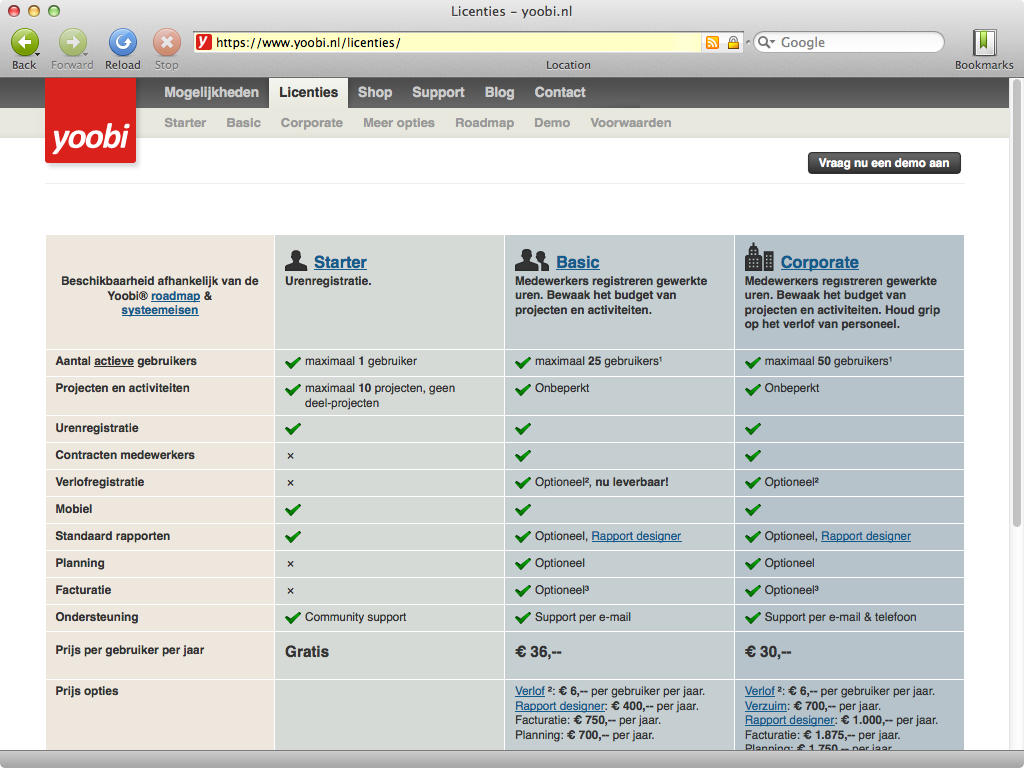Click the green checkmark in Starter Mobiel row
Image resolution: width=1024 pixels, height=768 pixels.
point(293,509)
